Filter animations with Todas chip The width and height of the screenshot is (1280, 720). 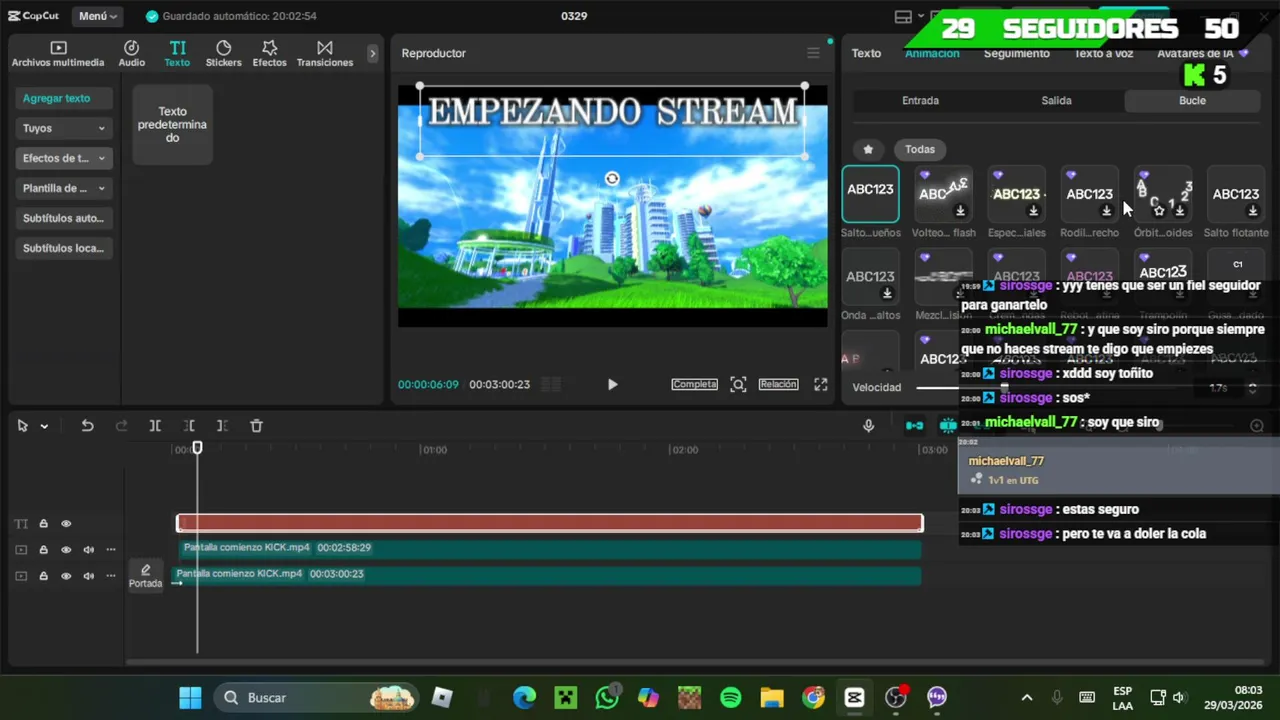pos(920,149)
